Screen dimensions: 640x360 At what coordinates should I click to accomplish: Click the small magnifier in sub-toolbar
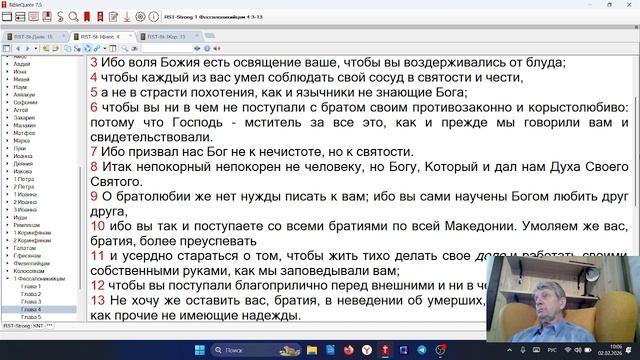124,49
